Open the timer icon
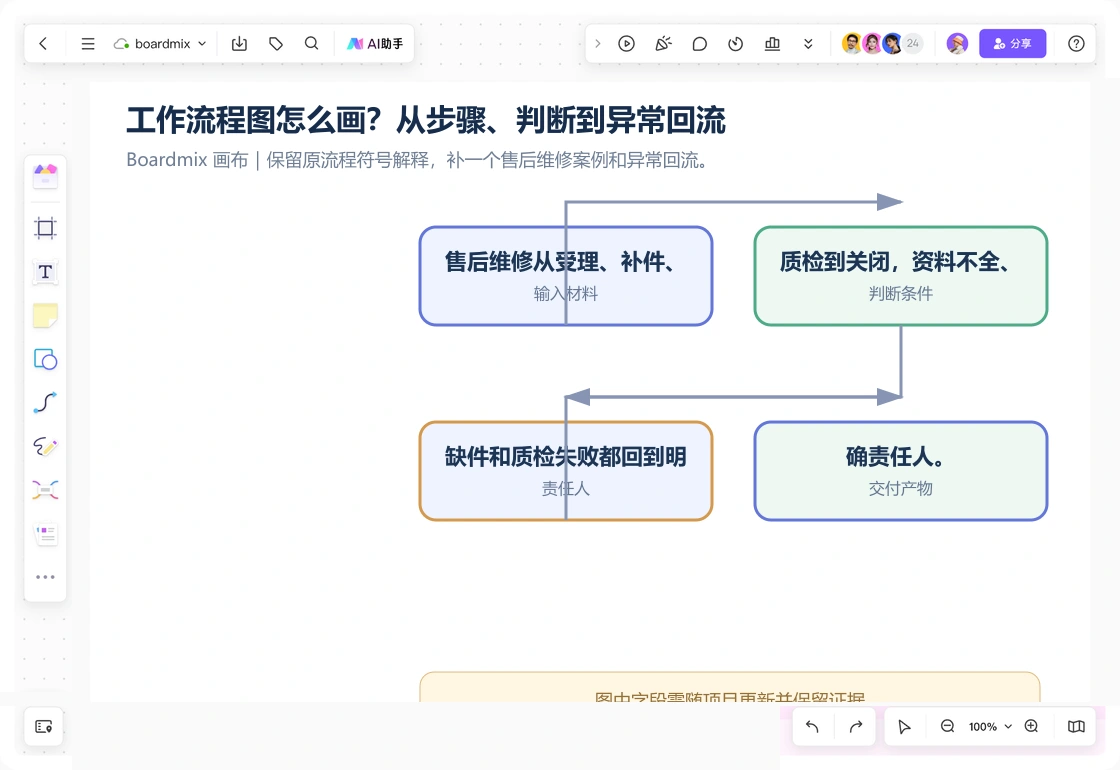 pyautogui.click(x=736, y=44)
